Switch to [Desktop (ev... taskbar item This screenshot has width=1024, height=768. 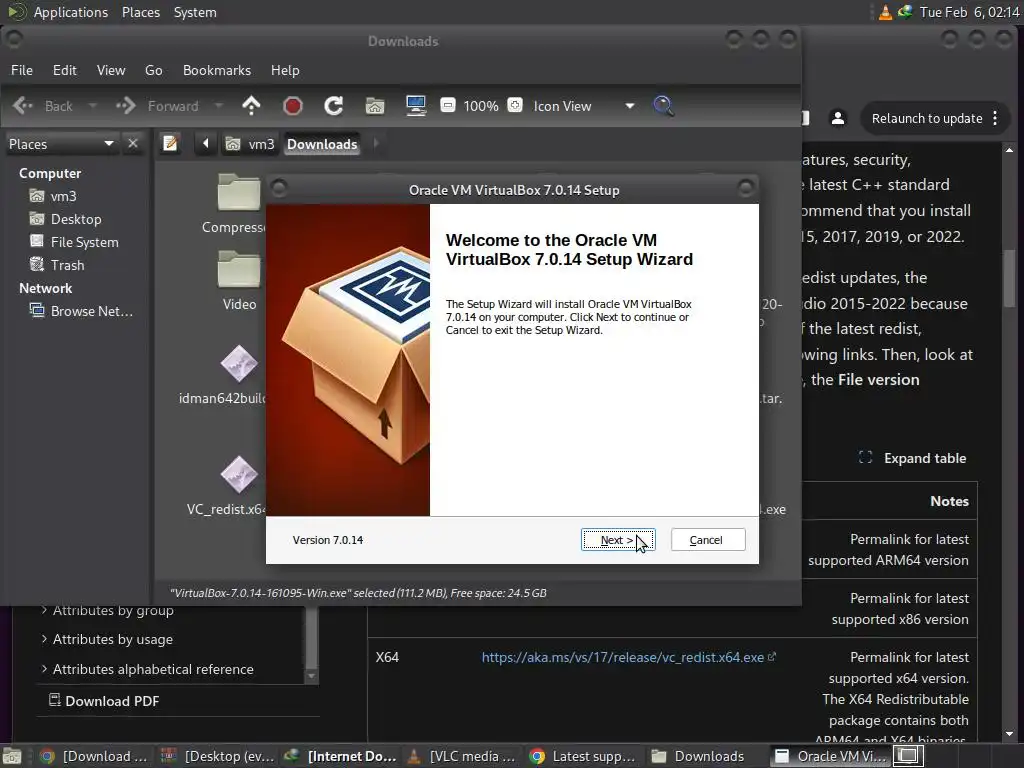pos(217,756)
